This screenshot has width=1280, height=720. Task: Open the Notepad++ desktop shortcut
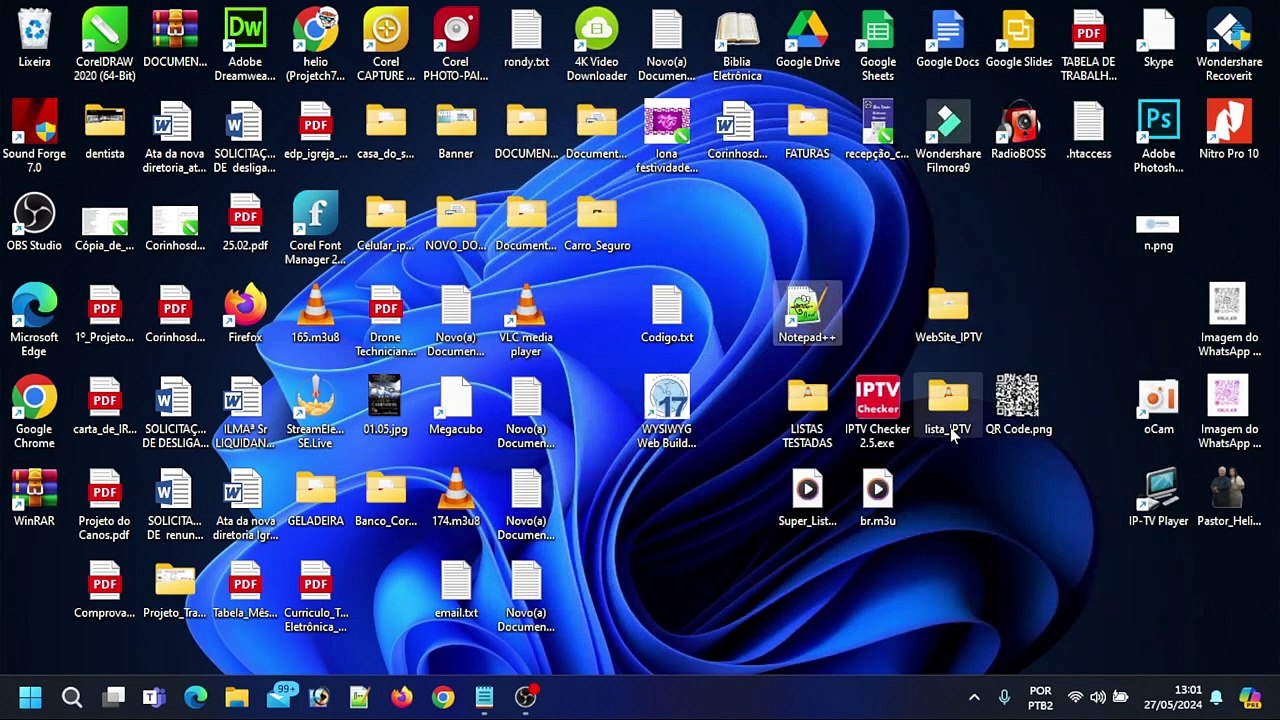807,309
